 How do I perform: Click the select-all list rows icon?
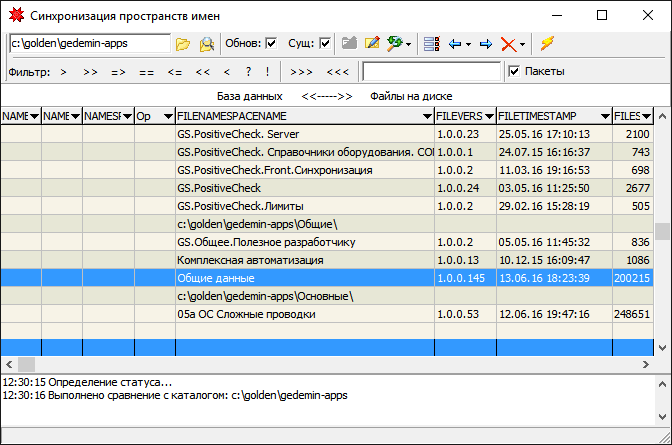coord(431,44)
